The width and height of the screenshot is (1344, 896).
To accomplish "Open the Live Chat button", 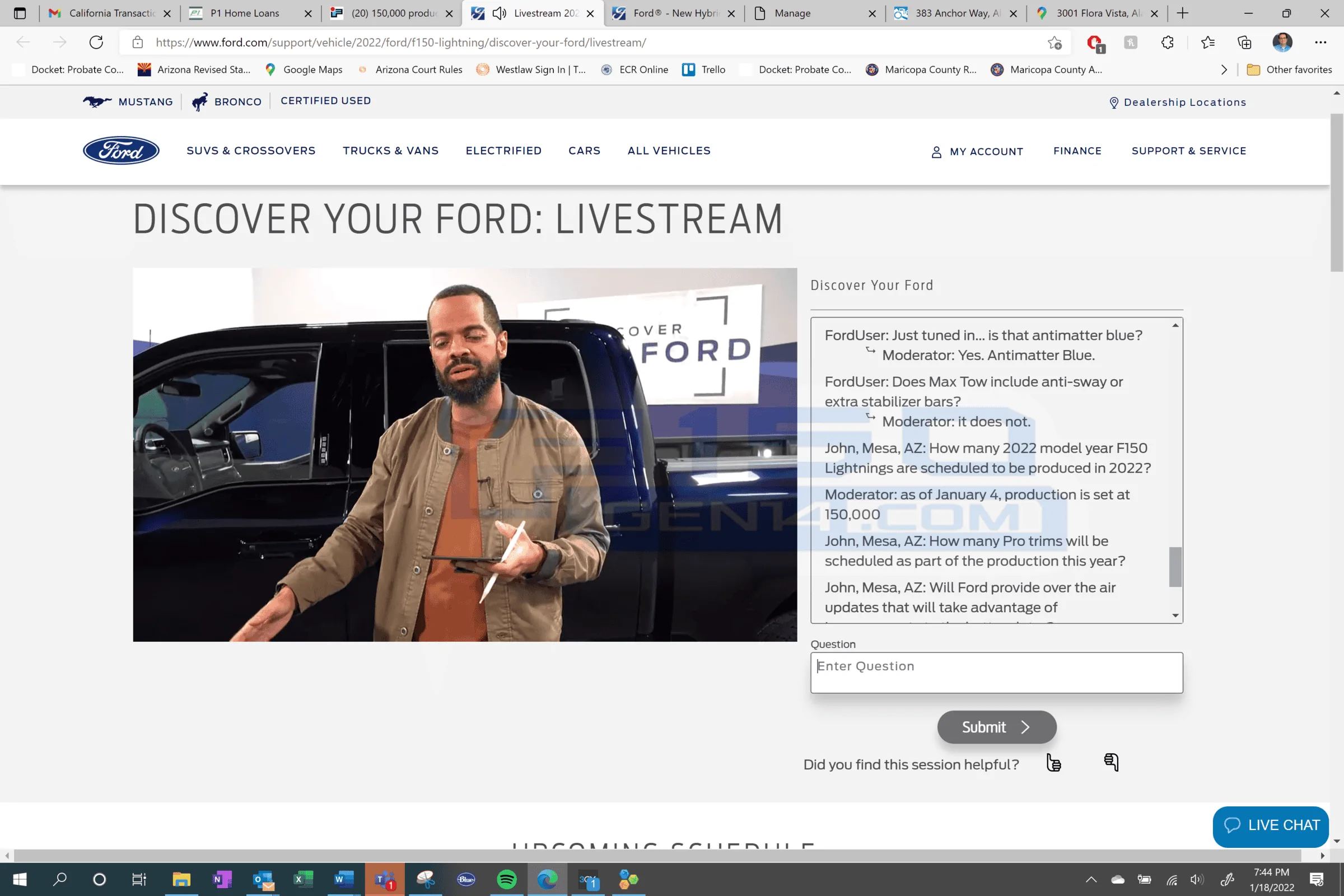I will pyautogui.click(x=1270, y=825).
